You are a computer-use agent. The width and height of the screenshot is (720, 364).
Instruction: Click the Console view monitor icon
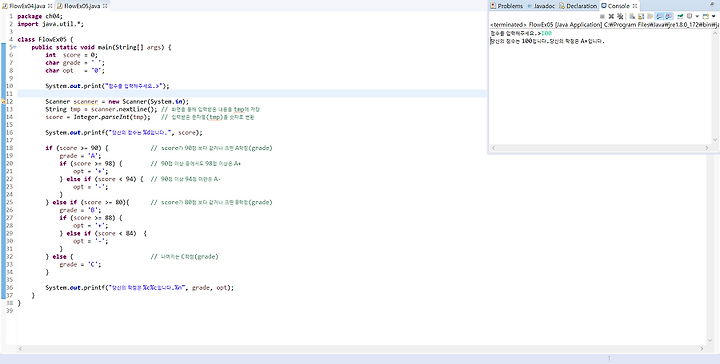(603, 6)
